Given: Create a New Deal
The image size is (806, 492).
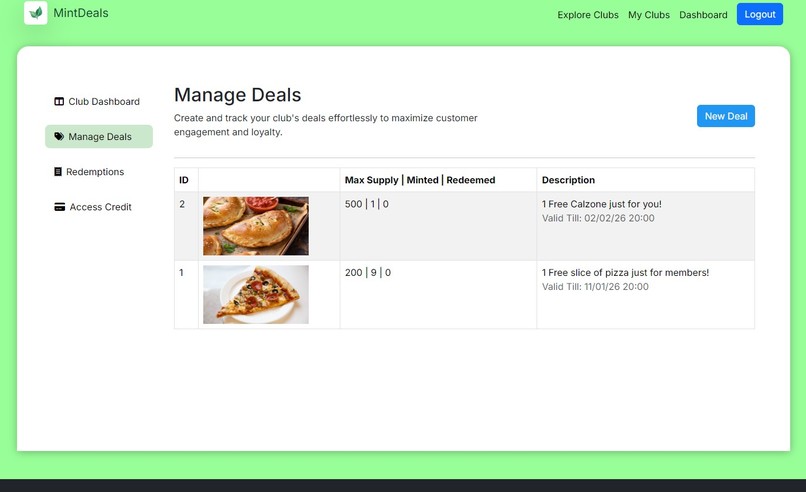Looking at the screenshot, I should [726, 116].
